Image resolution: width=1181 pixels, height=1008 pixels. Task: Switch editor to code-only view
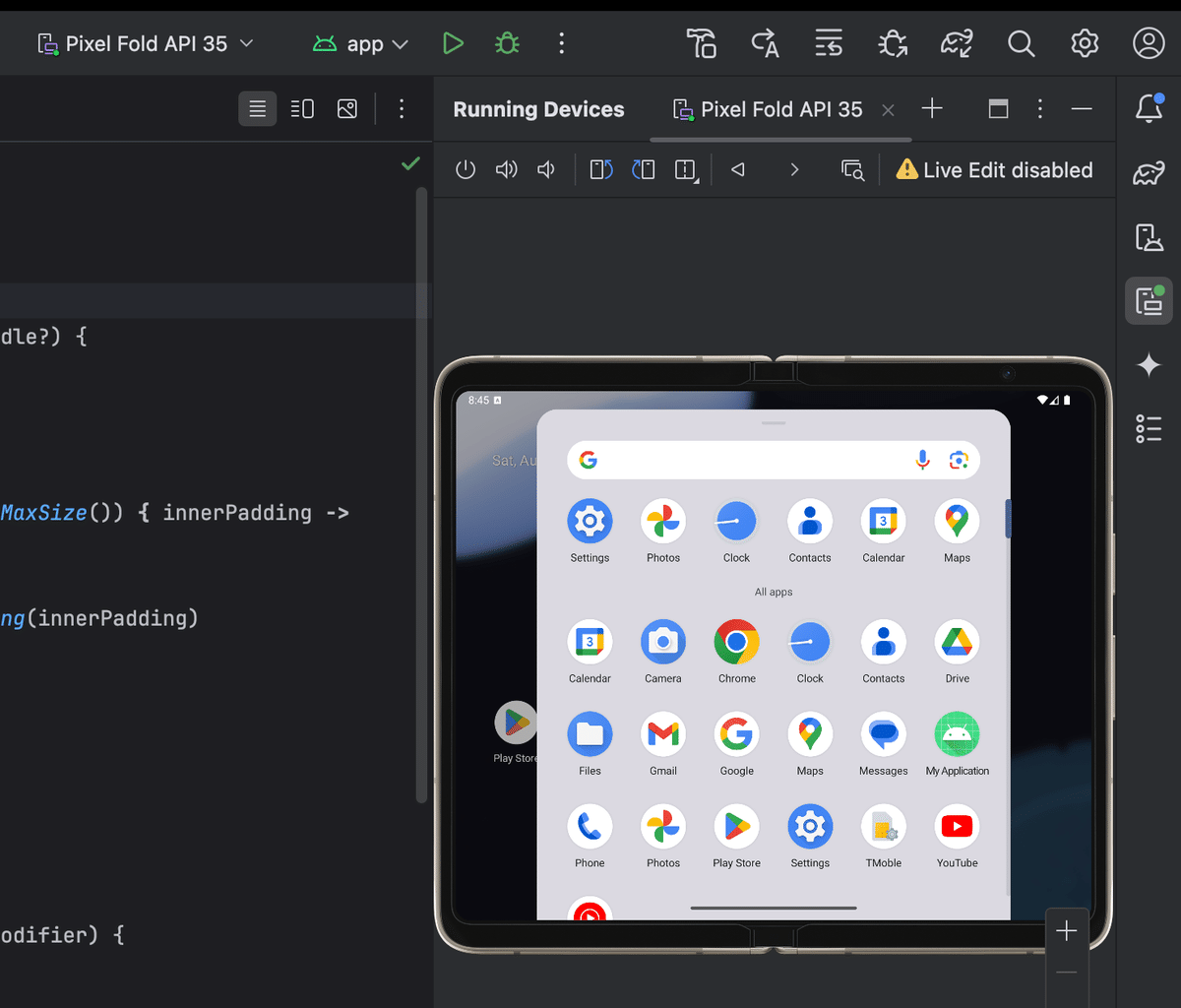point(257,108)
